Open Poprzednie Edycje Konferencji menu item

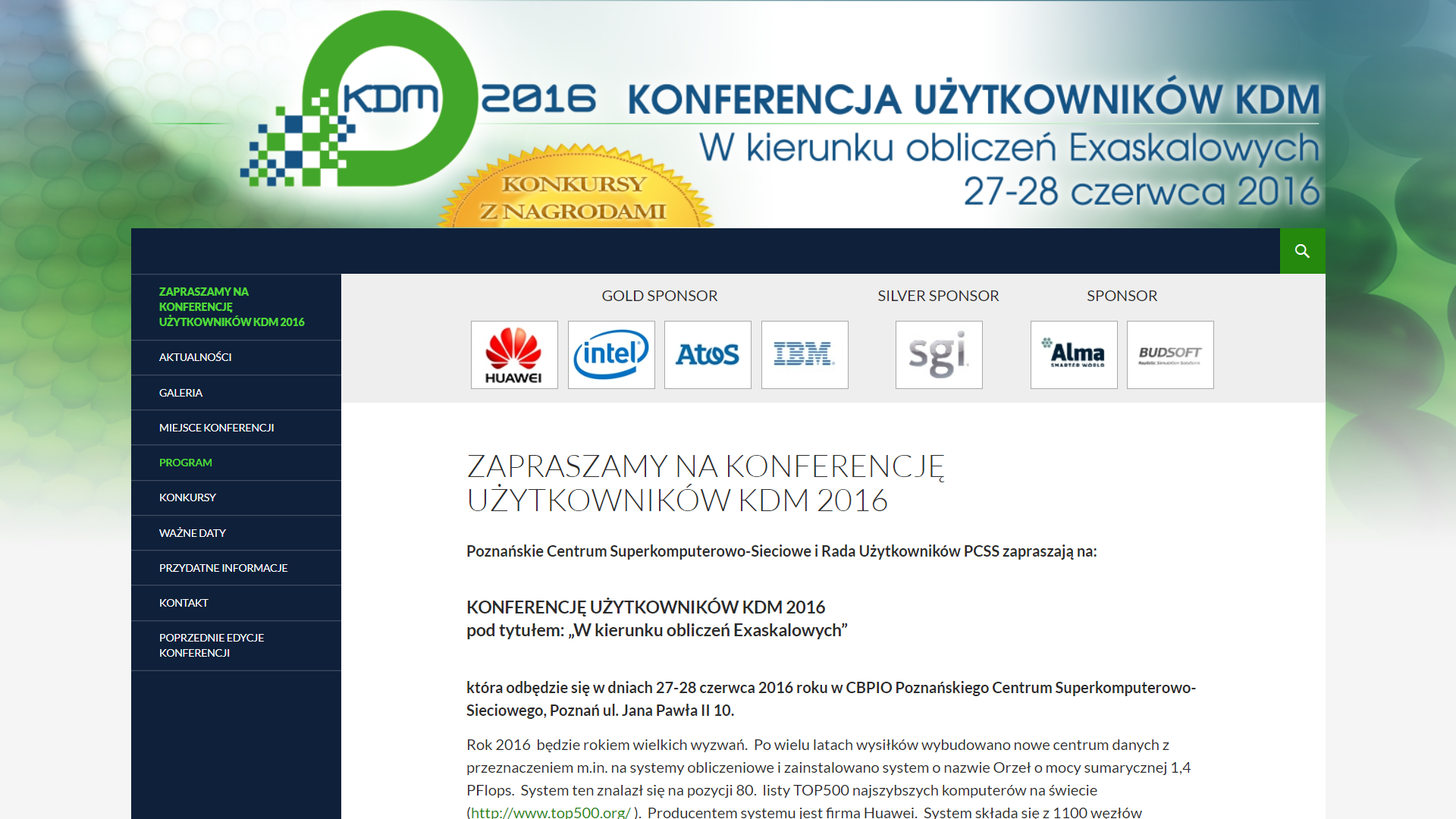point(236,645)
